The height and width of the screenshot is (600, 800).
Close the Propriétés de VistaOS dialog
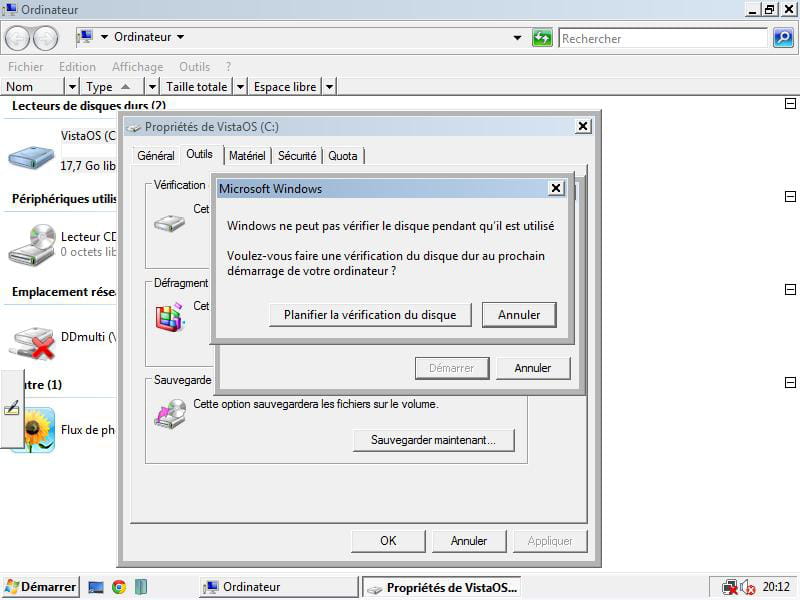point(583,126)
